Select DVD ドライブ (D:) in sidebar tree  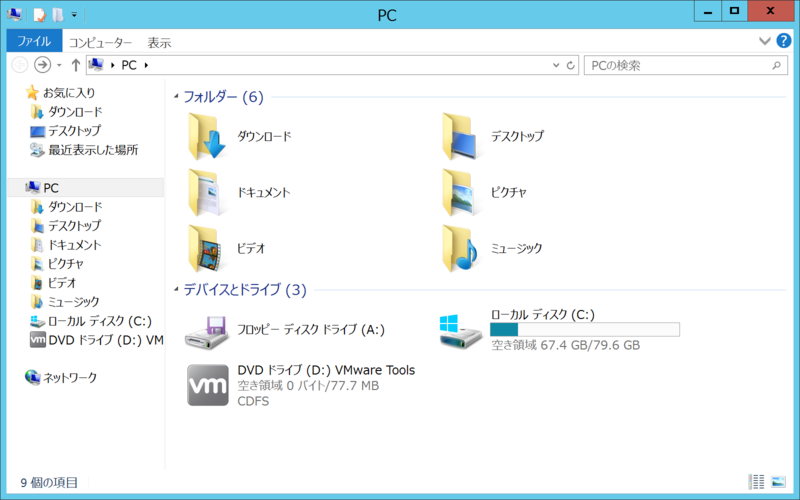pyautogui.click(x=96, y=340)
